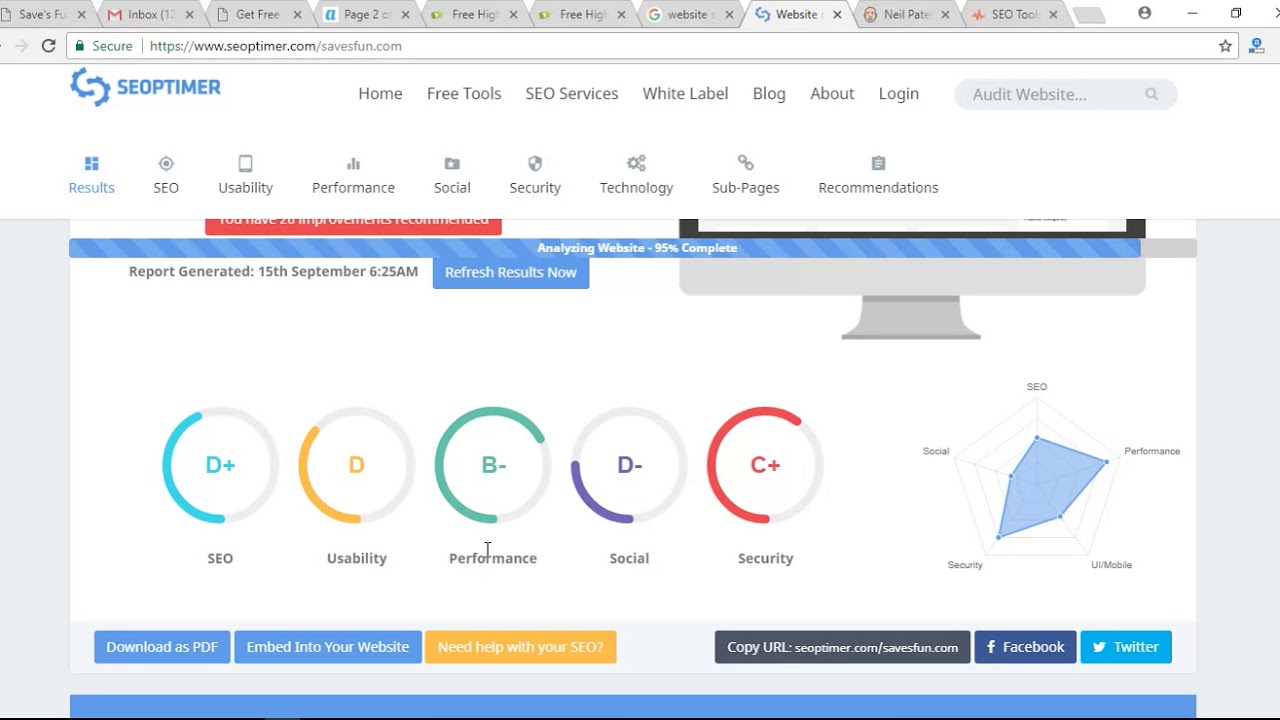Image resolution: width=1280 pixels, height=720 pixels.
Task: Copy the seoptimer.com/savesfun URL button
Action: click(842, 647)
